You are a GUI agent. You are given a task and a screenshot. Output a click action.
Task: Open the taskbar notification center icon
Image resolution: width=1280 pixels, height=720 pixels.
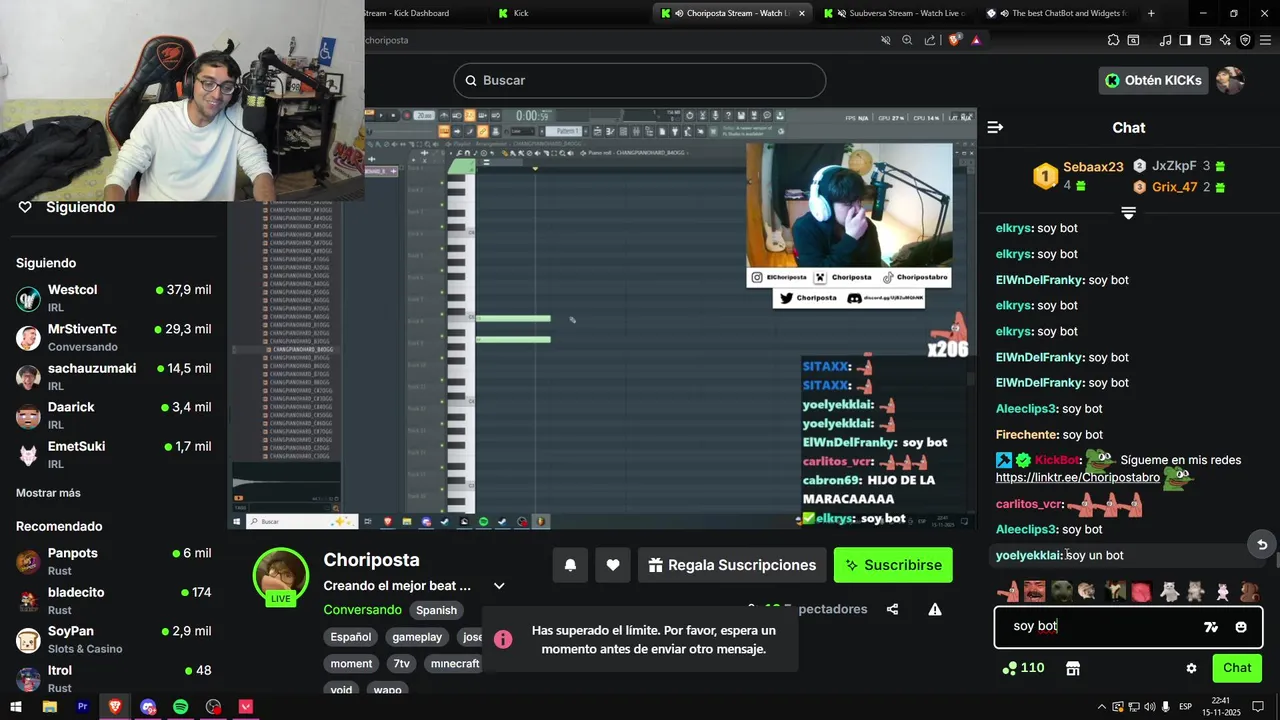pos(1257,706)
